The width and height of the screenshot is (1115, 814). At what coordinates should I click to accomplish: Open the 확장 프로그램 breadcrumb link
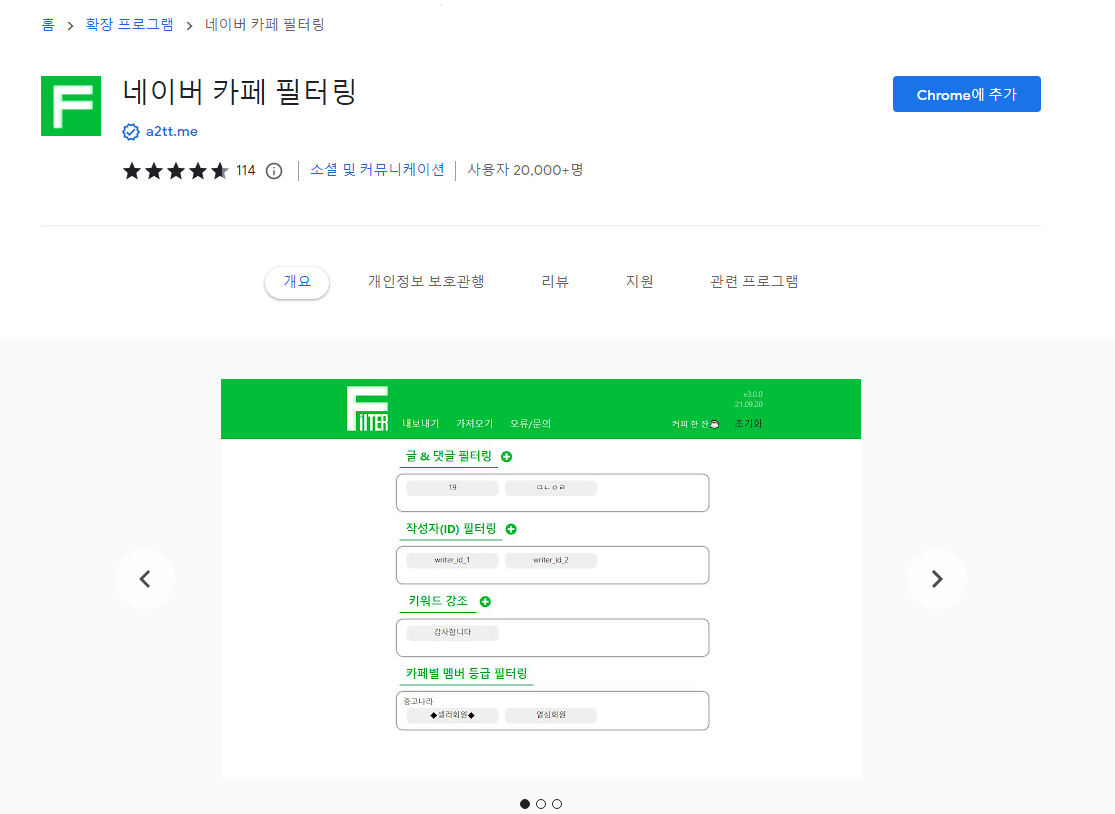tap(129, 25)
